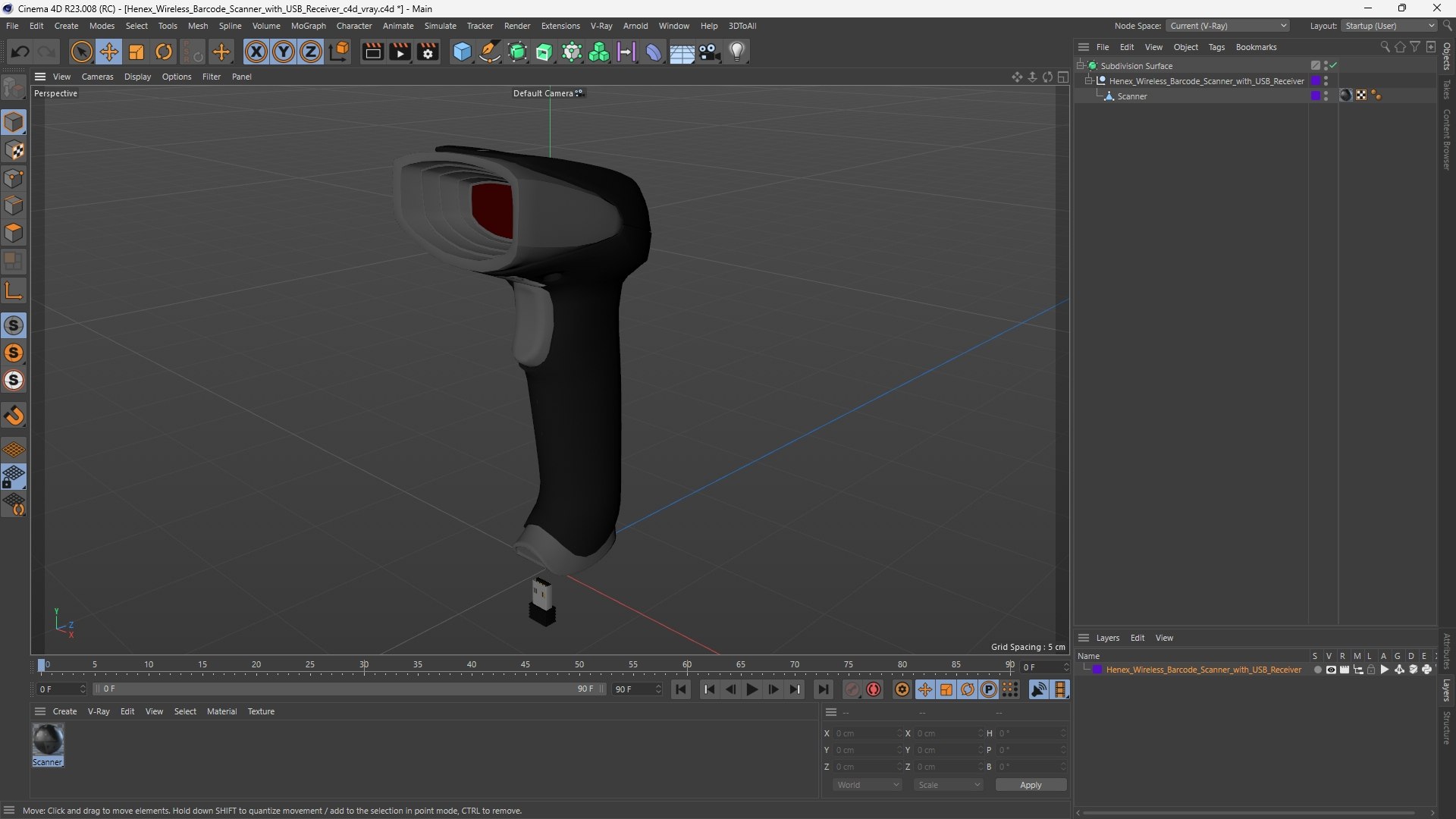Toggle Subdivision Surface enable checkmark
1456x819 pixels.
(x=1333, y=66)
